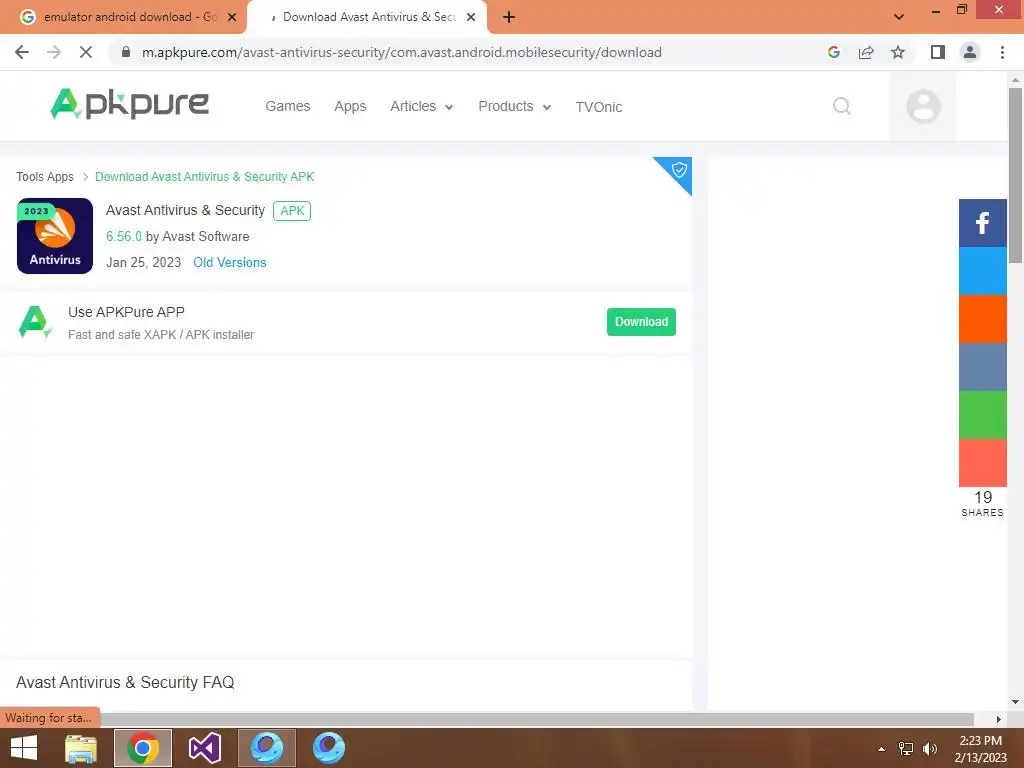Click the APKPure app icon beside Use APKPure APP

[35, 322]
